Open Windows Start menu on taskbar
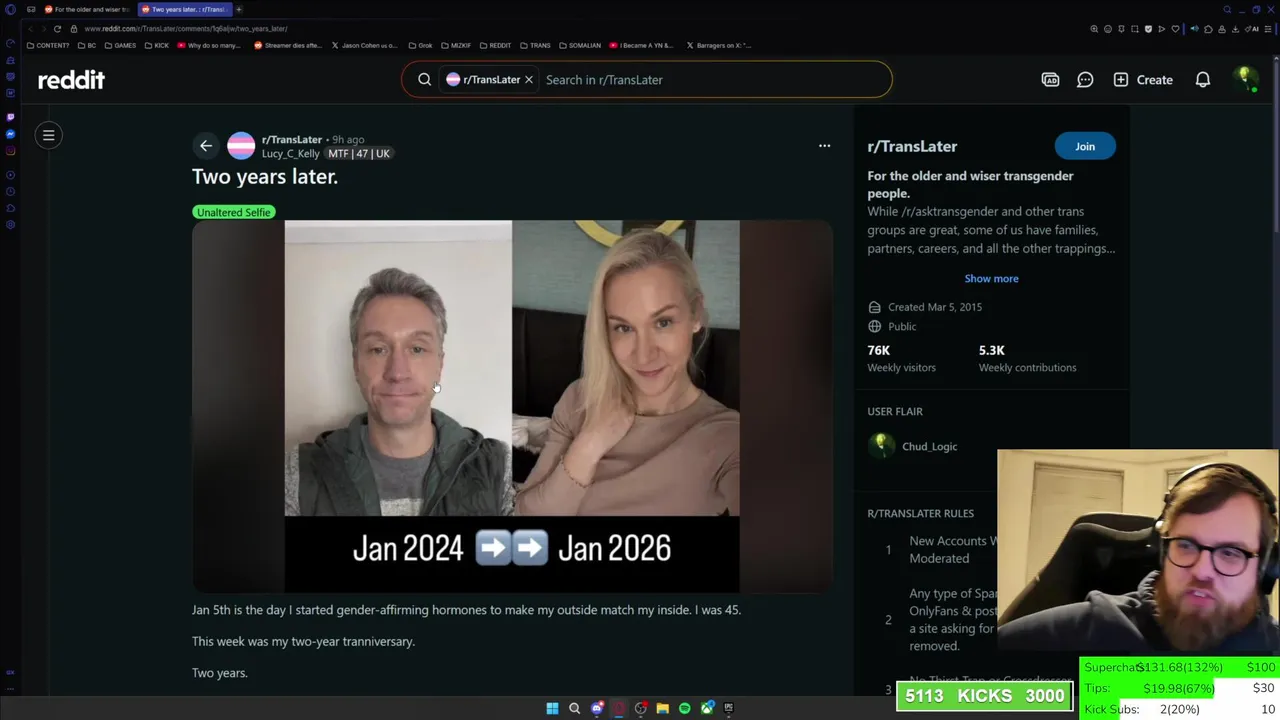The width and height of the screenshot is (1280, 720). tap(552, 708)
